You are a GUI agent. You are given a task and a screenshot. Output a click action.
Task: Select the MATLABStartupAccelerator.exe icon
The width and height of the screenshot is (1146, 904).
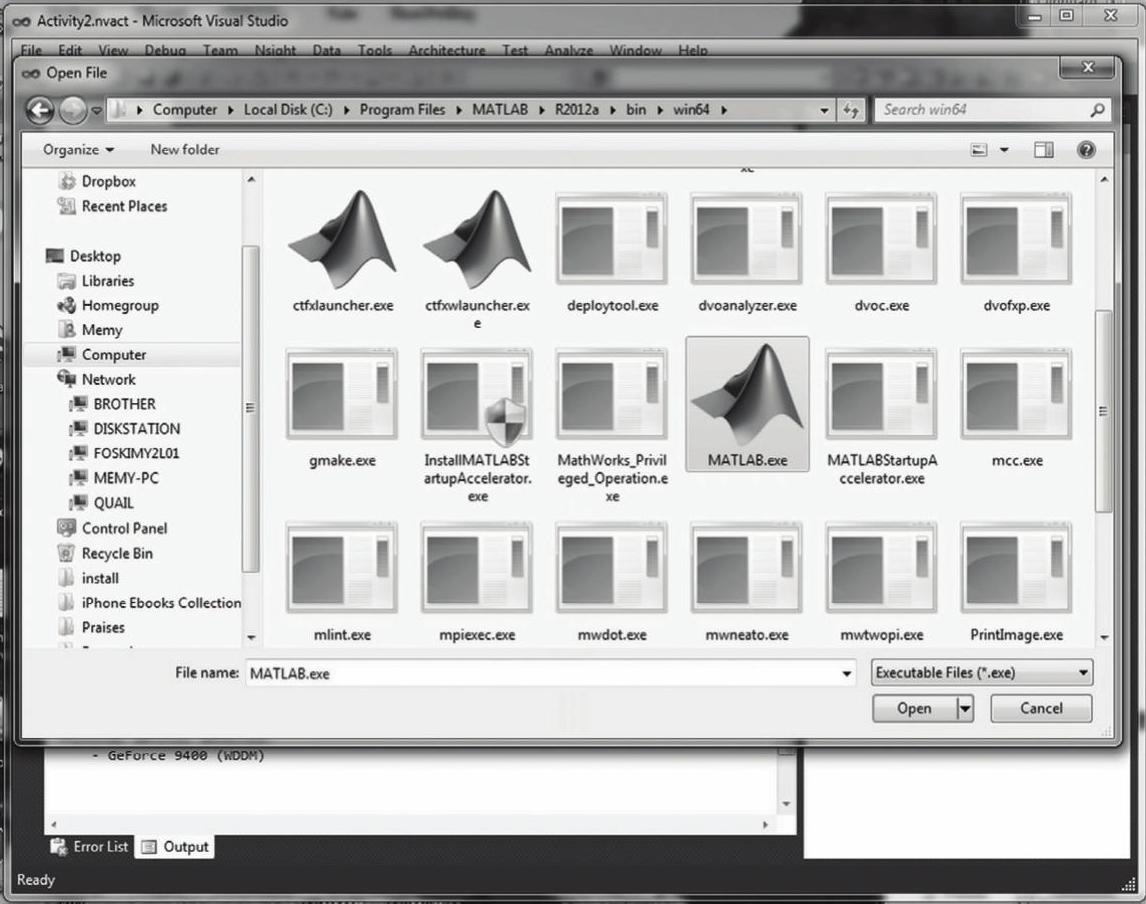(x=881, y=395)
